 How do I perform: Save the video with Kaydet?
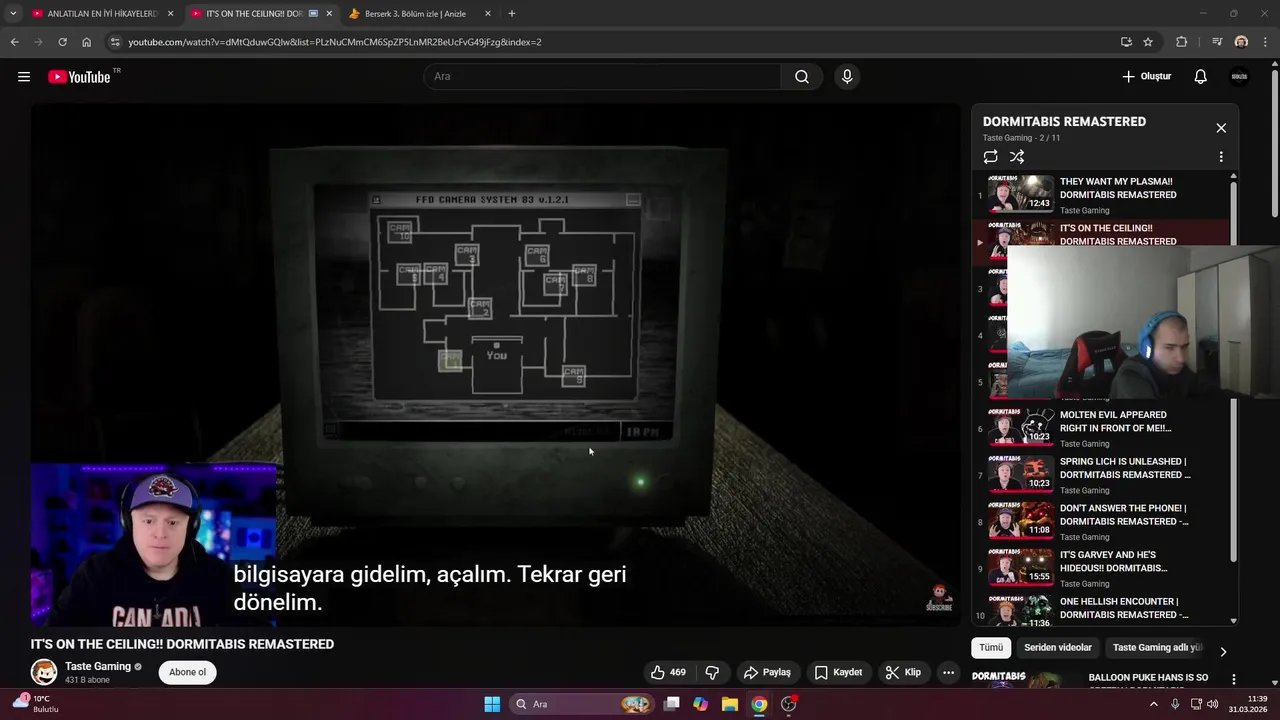tap(838, 672)
